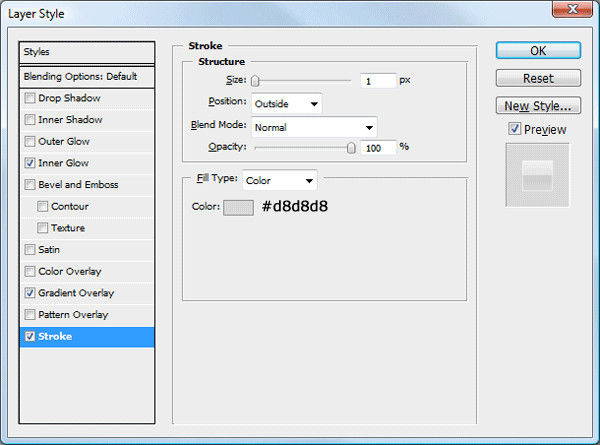Open the Fill Type dropdown set to Color
This screenshot has width=600, height=445.
[280, 180]
